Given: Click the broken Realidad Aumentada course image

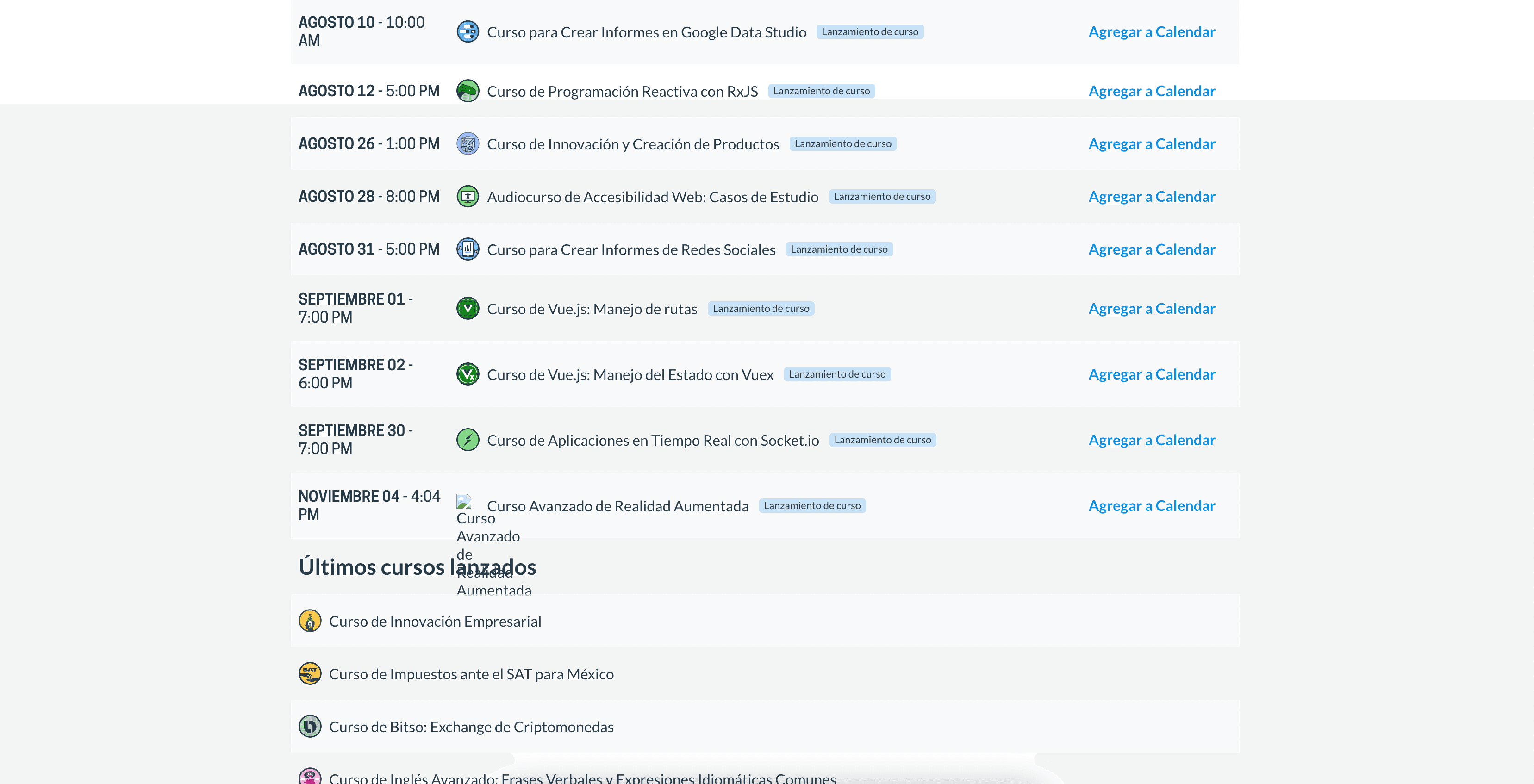Looking at the screenshot, I should click(464, 501).
